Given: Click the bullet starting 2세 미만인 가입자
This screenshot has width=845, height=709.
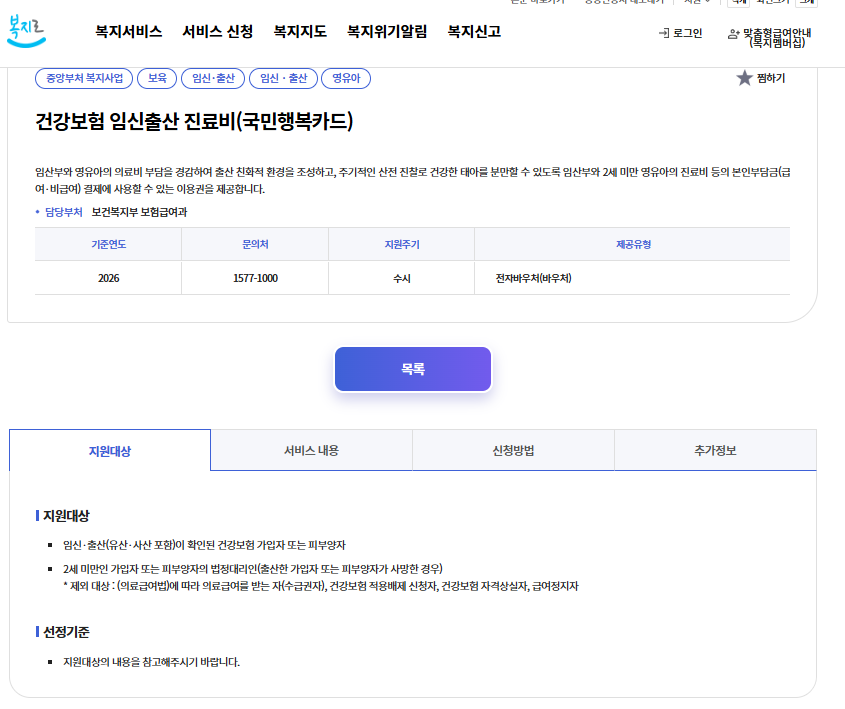Looking at the screenshot, I should click(253, 569).
